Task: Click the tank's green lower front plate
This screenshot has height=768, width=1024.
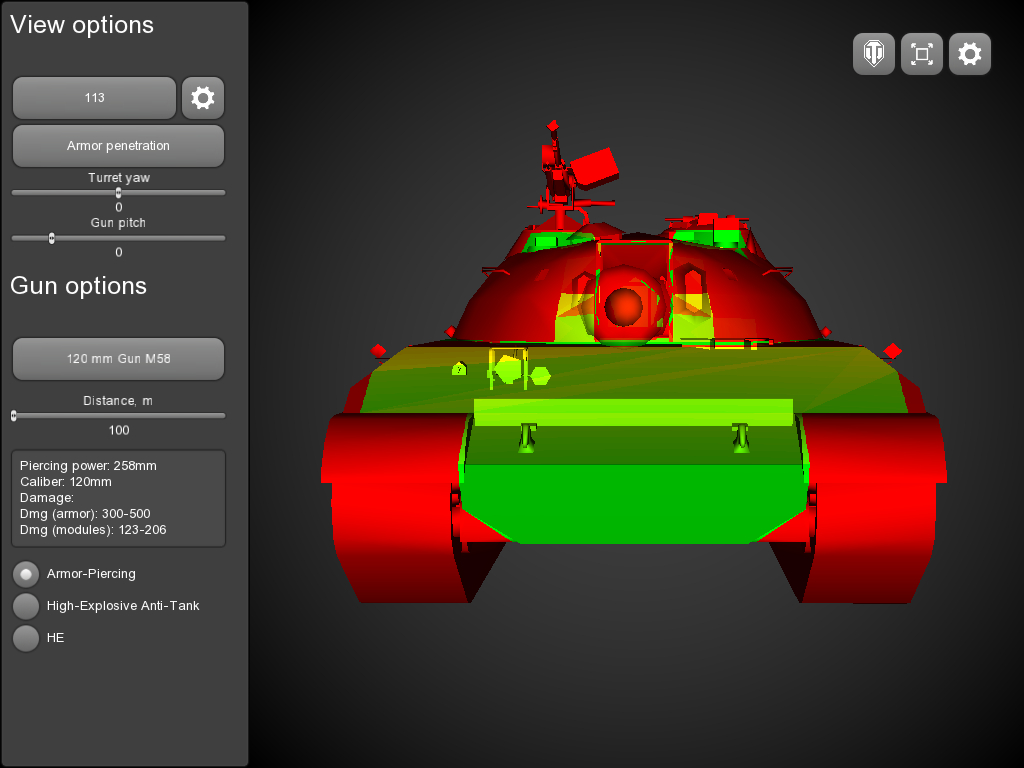Action: [633, 503]
